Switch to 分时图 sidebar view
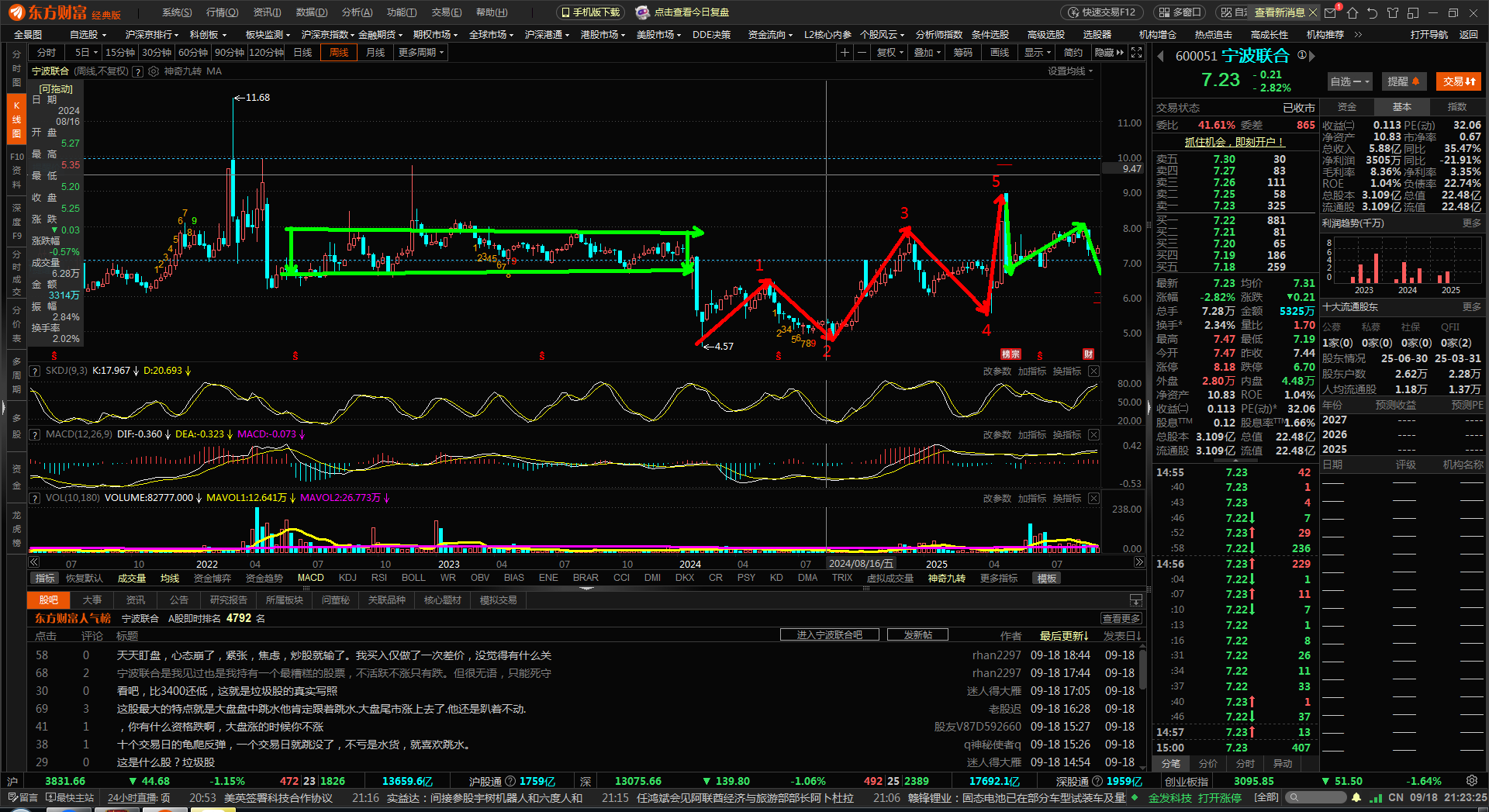 click(16, 68)
